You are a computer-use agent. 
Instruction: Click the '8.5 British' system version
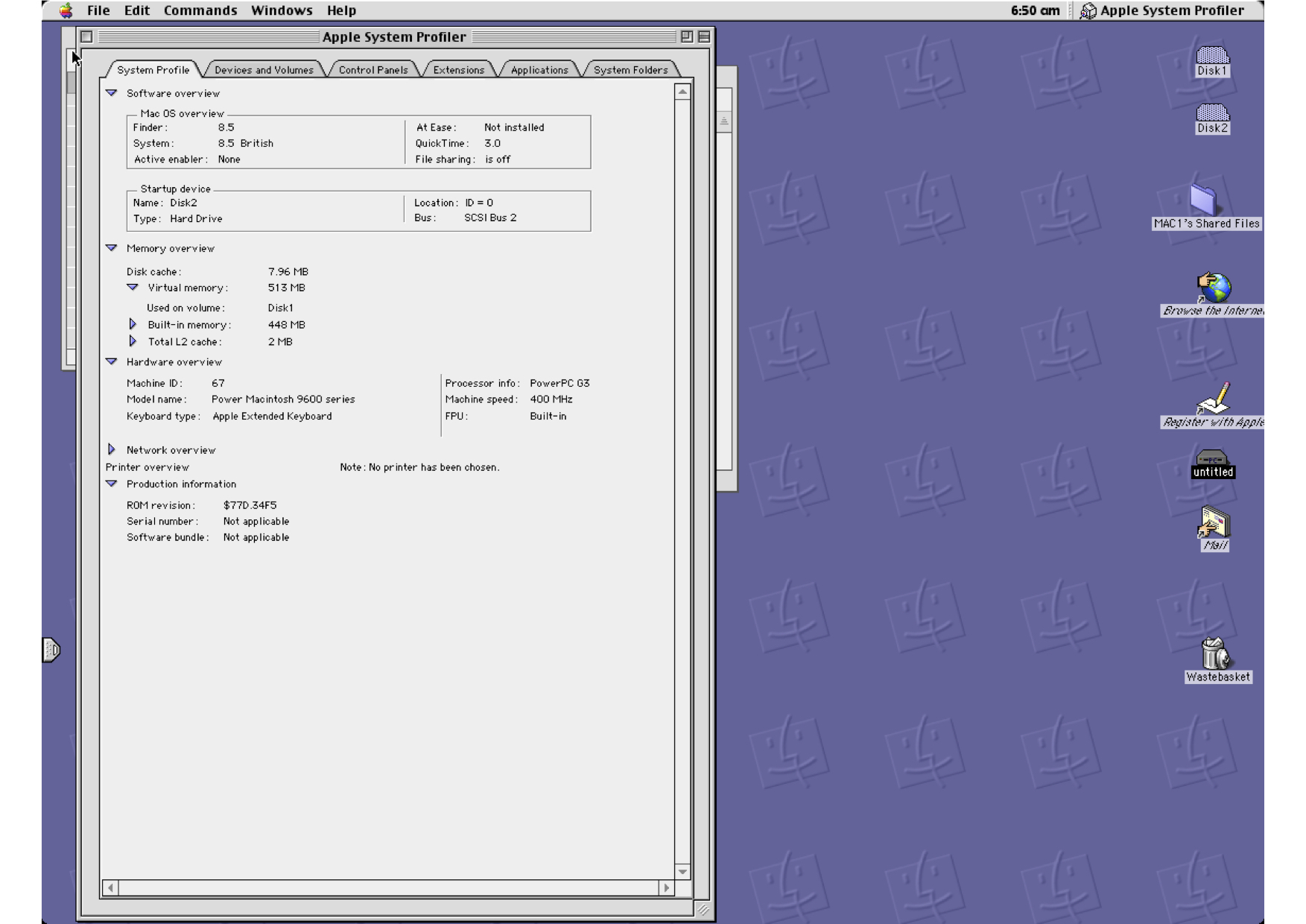pyautogui.click(x=246, y=143)
